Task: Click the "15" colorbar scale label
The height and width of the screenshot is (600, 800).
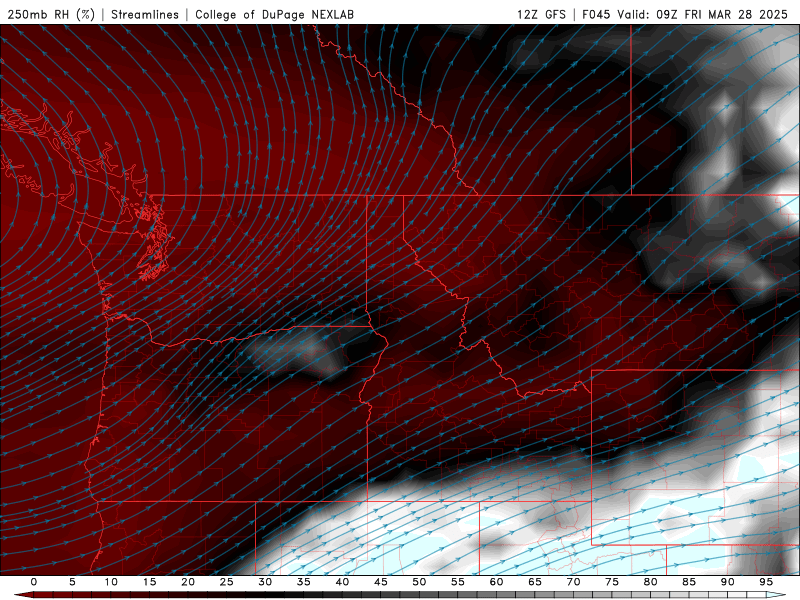Action: tap(149, 582)
